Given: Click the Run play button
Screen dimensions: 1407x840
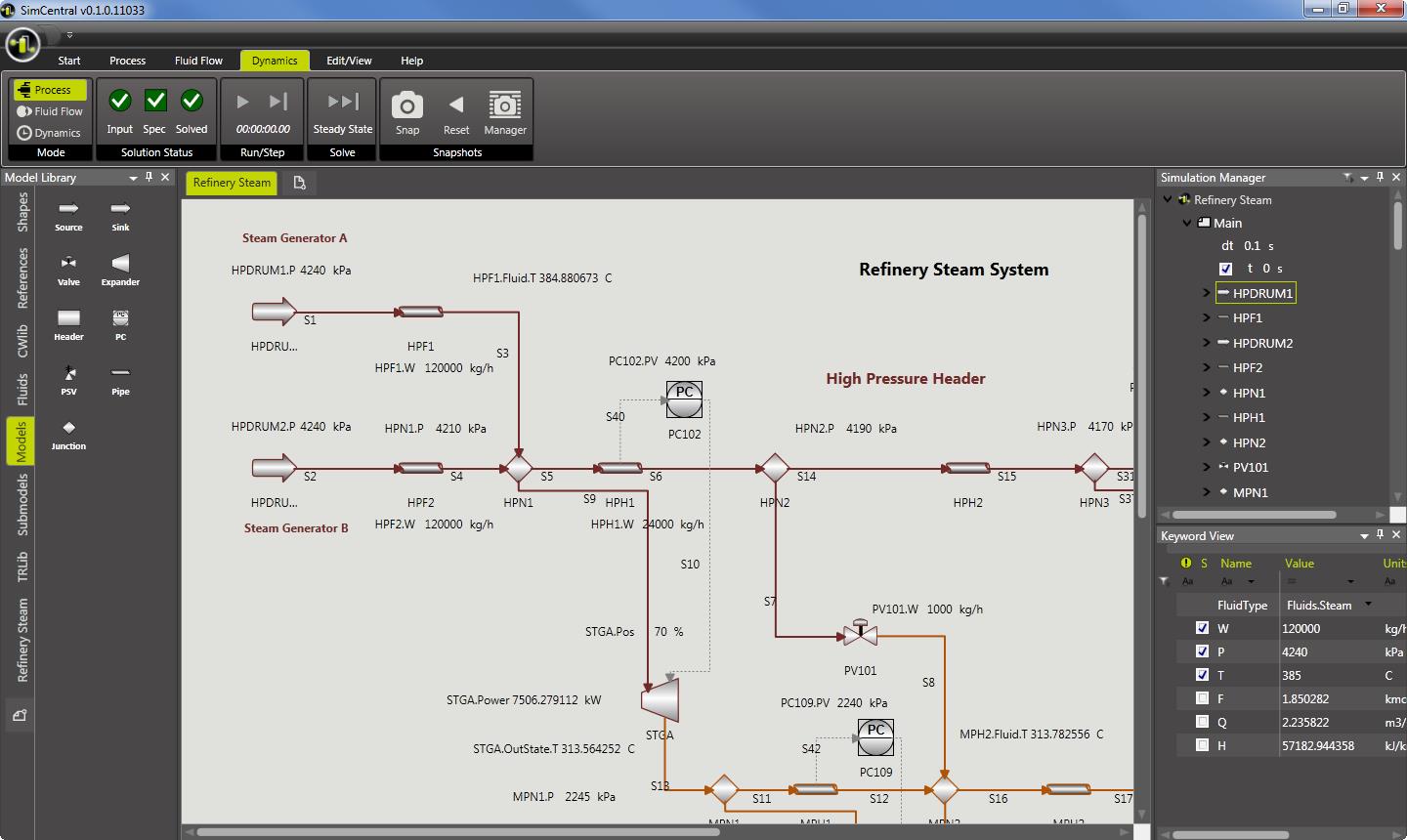Looking at the screenshot, I should coord(243,102).
